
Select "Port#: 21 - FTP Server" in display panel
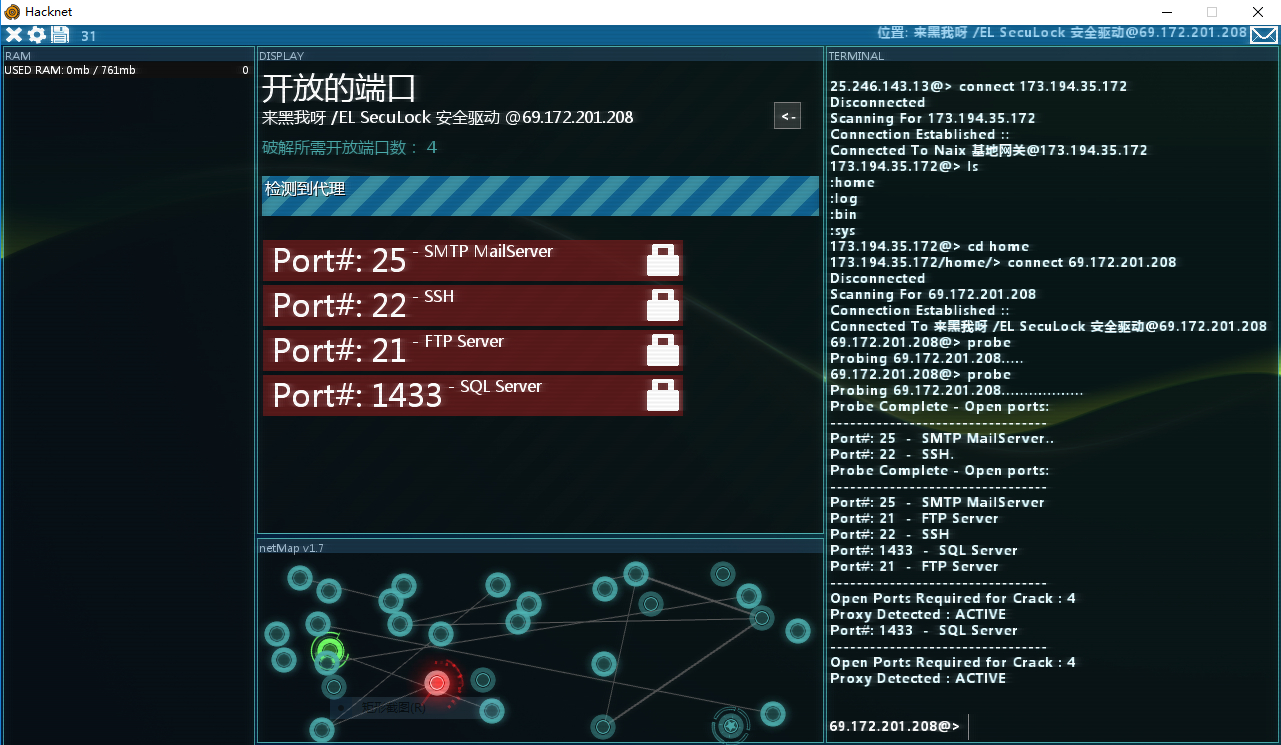473,350
